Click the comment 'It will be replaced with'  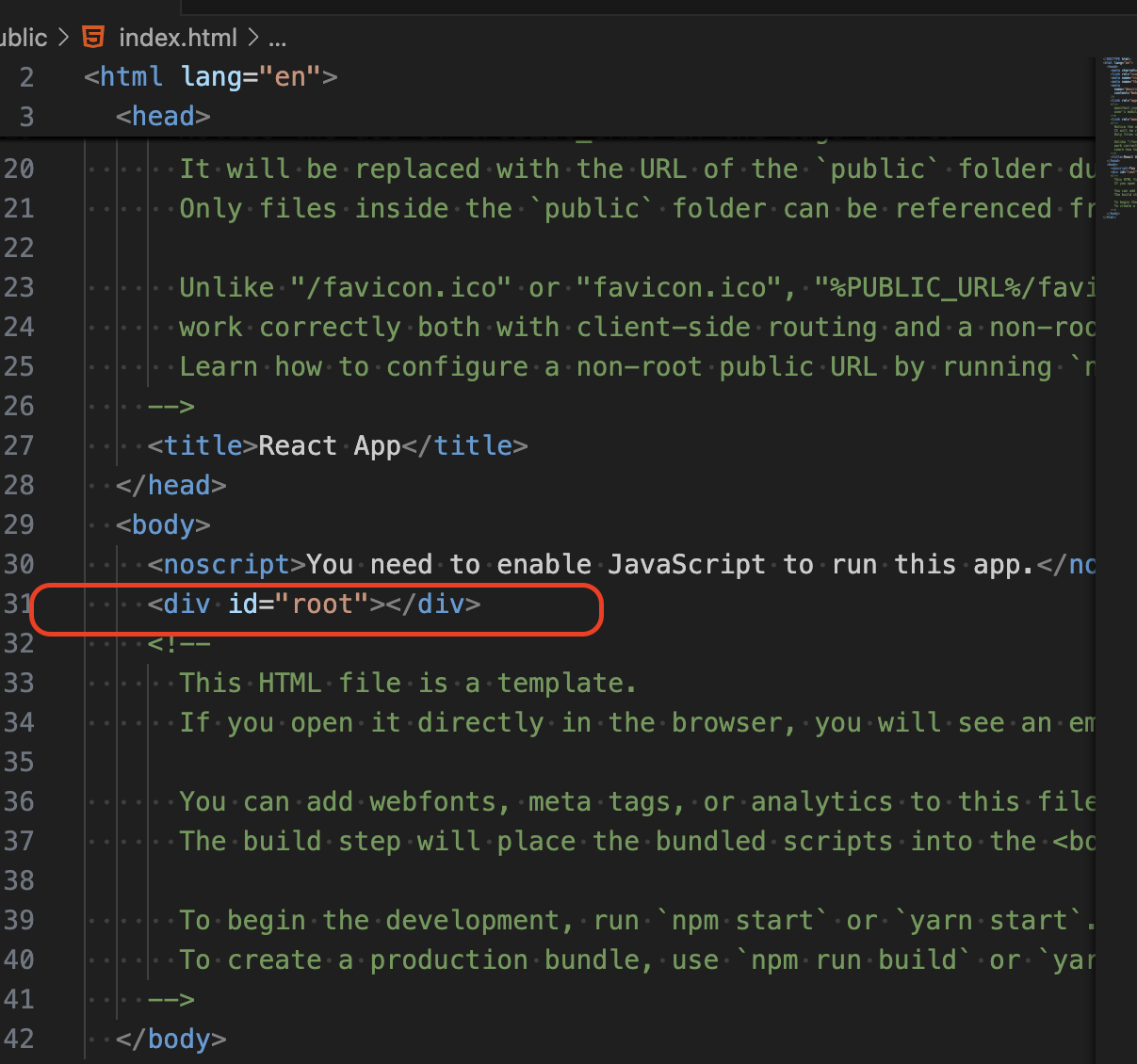click(x=637, y=169)
